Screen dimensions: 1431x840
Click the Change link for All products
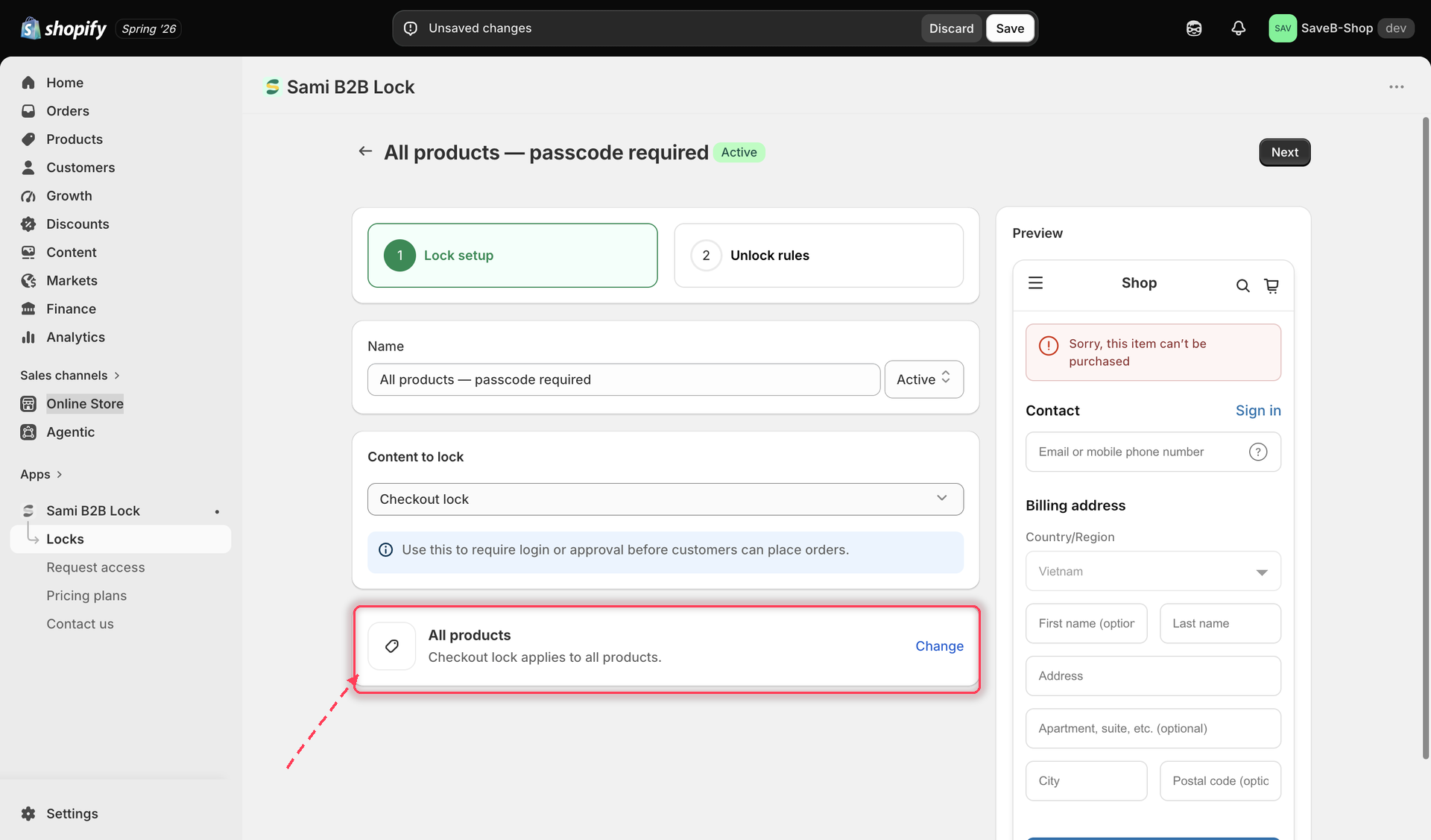pyautogui.click(x=939, y=646)
